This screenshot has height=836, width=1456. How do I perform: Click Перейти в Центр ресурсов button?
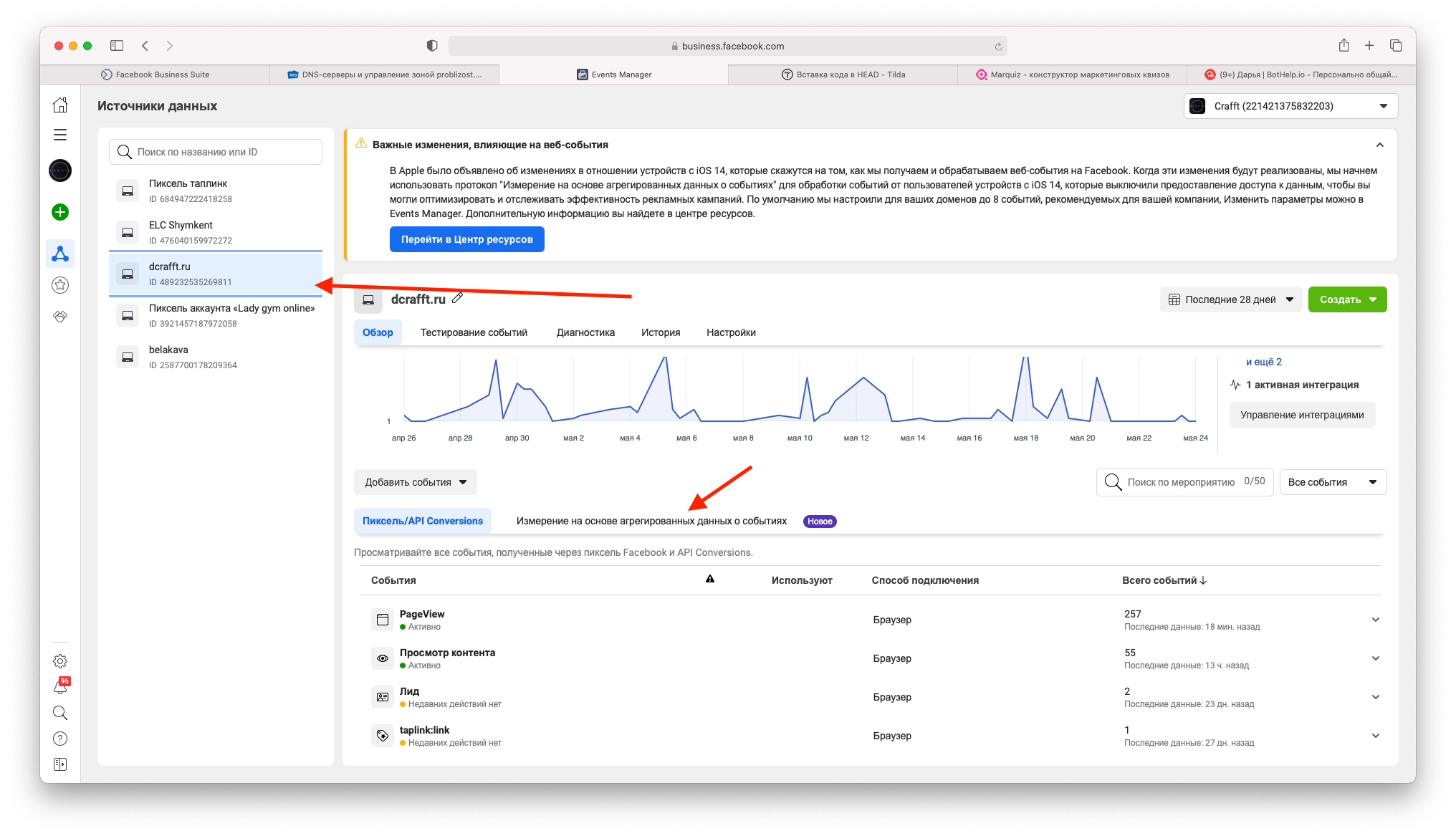467,239
